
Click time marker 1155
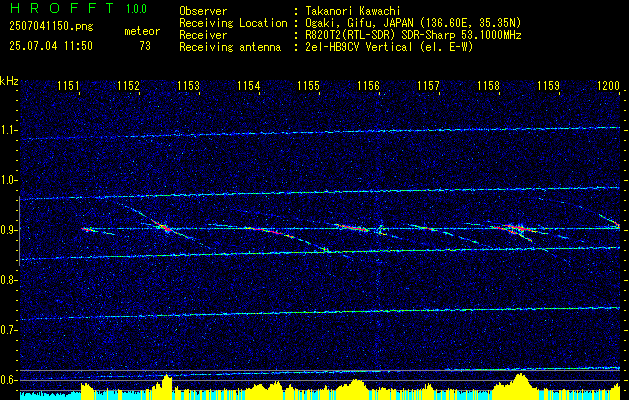point(308,86)
